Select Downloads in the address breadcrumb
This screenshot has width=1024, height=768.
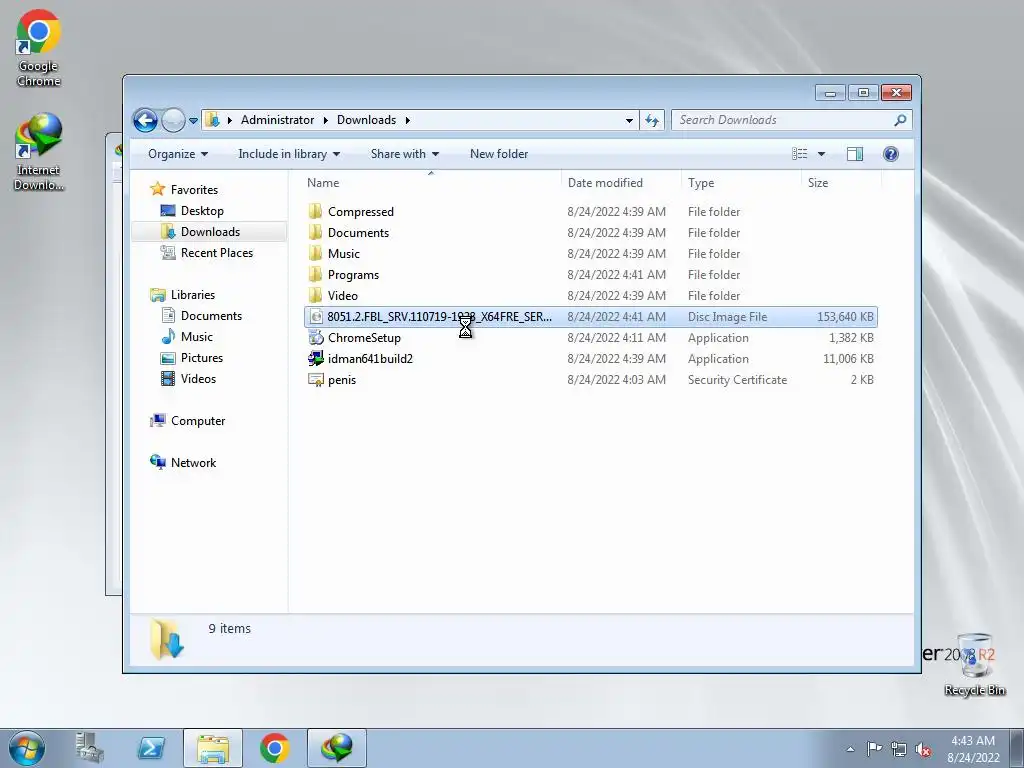point(366,120)
